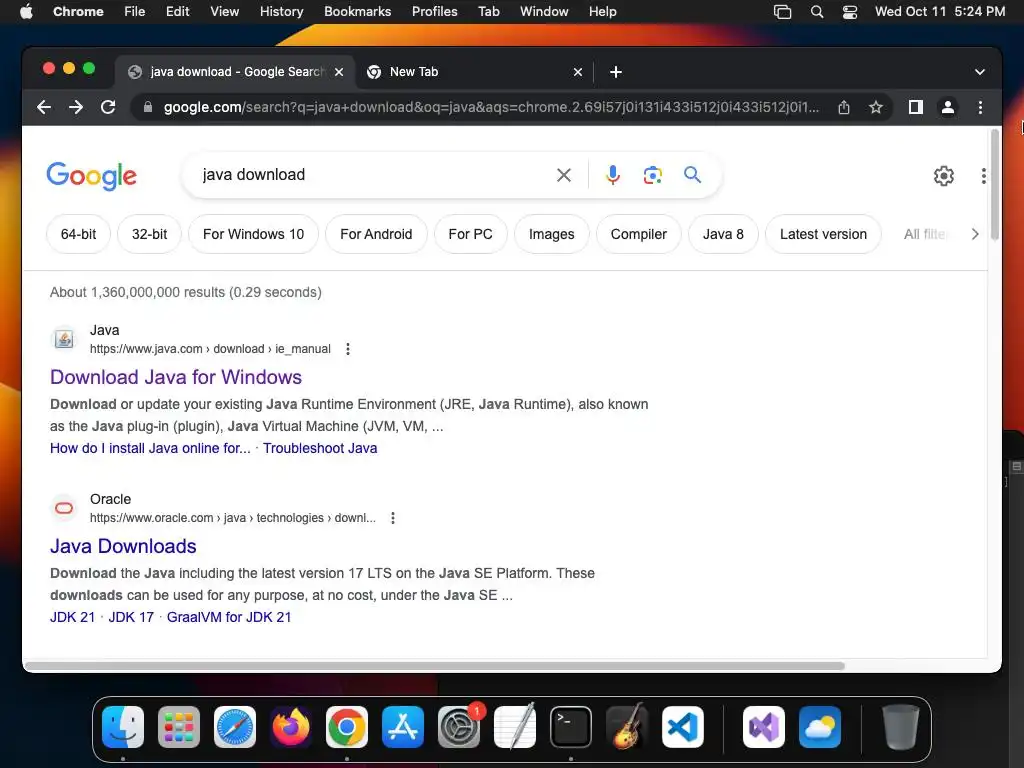Choose the Latest version chip
The height and width of the screenshot is (768, 1024).
823,234
